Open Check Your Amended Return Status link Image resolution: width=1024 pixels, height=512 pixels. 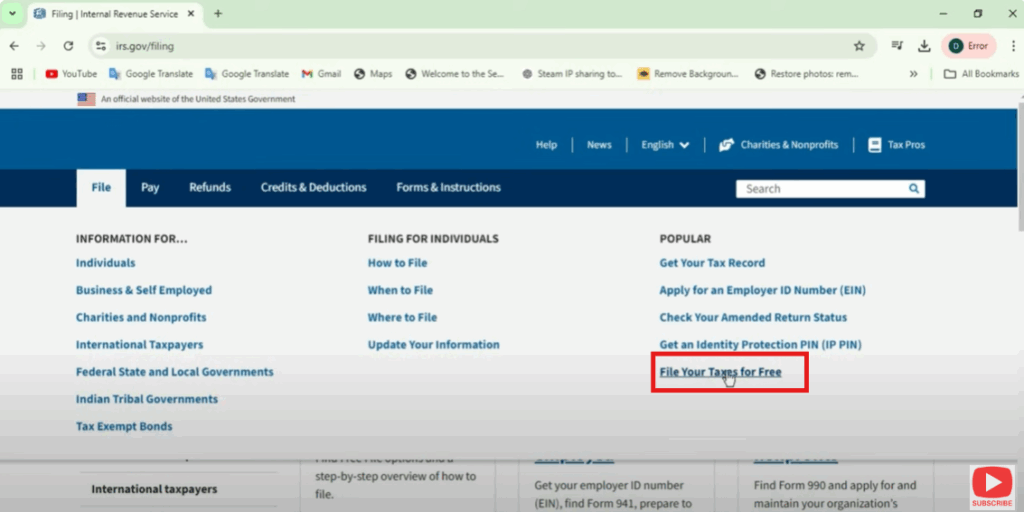tap(753, 318)
